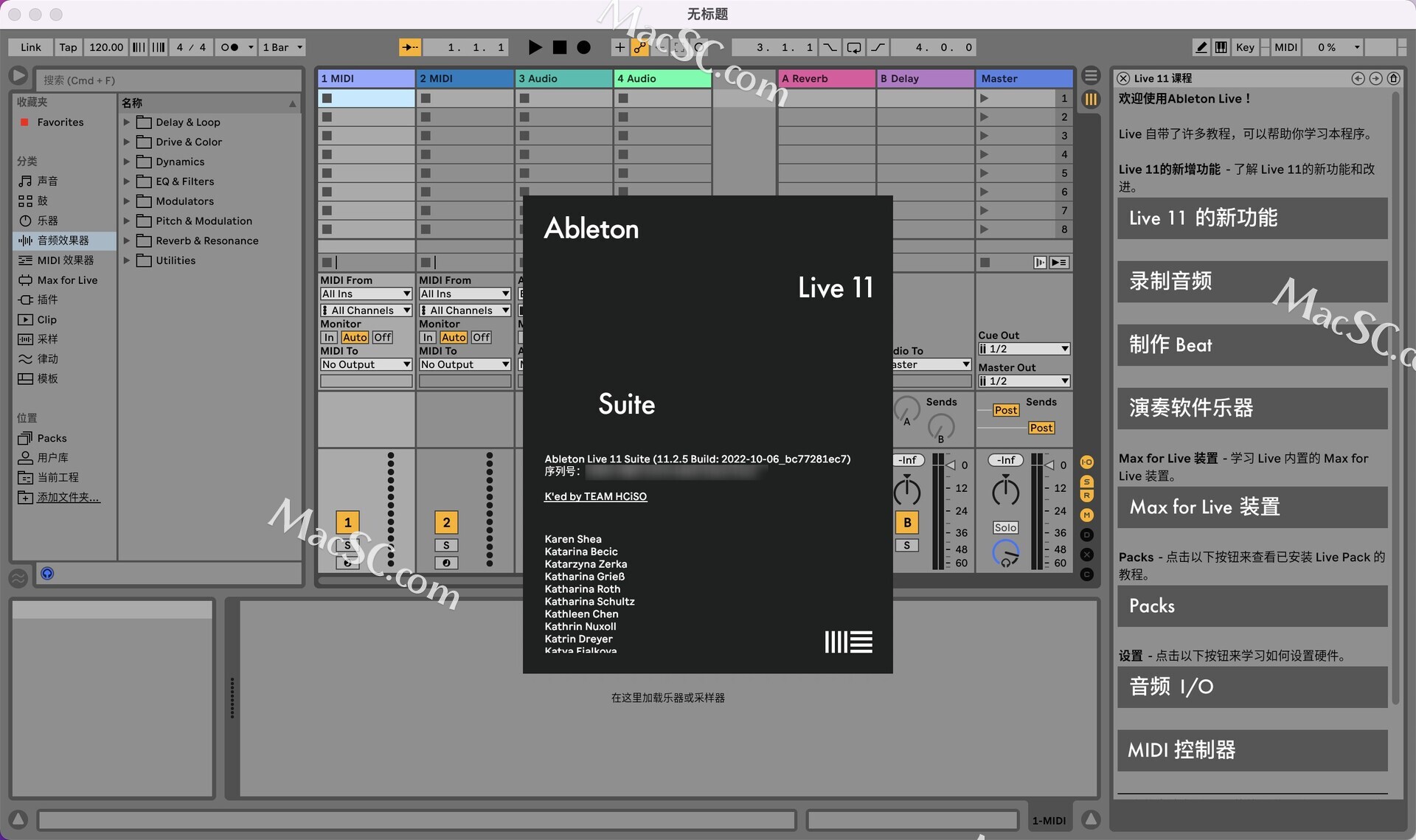Viewport: 1416px width, 840px height.
Task: Toggle the Performance Impact C show button
Action: (1086, 575)
